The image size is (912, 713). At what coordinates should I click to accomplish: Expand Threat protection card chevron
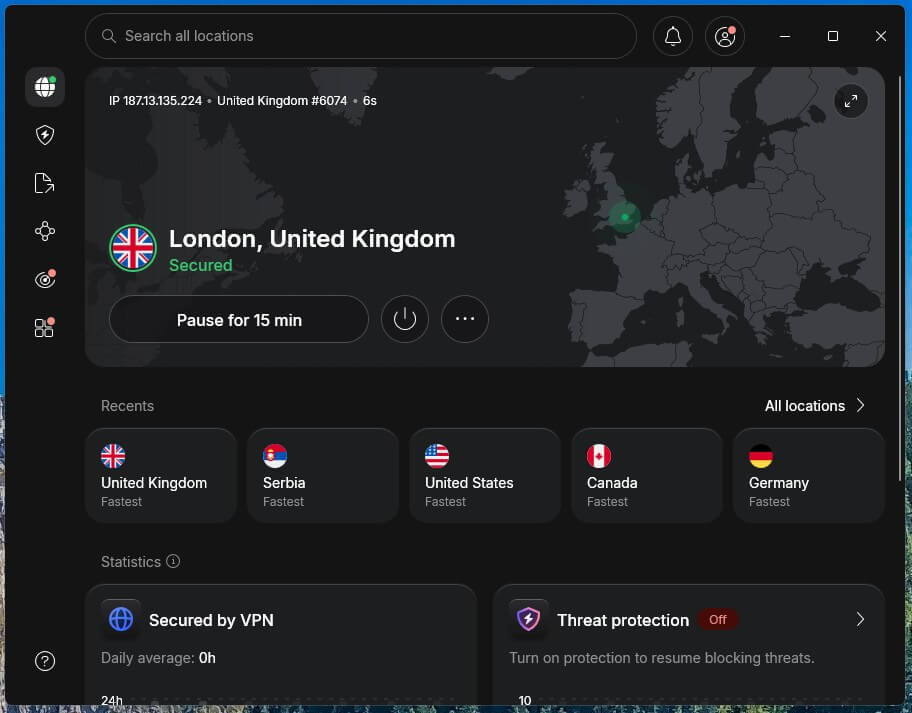[860, 619]
